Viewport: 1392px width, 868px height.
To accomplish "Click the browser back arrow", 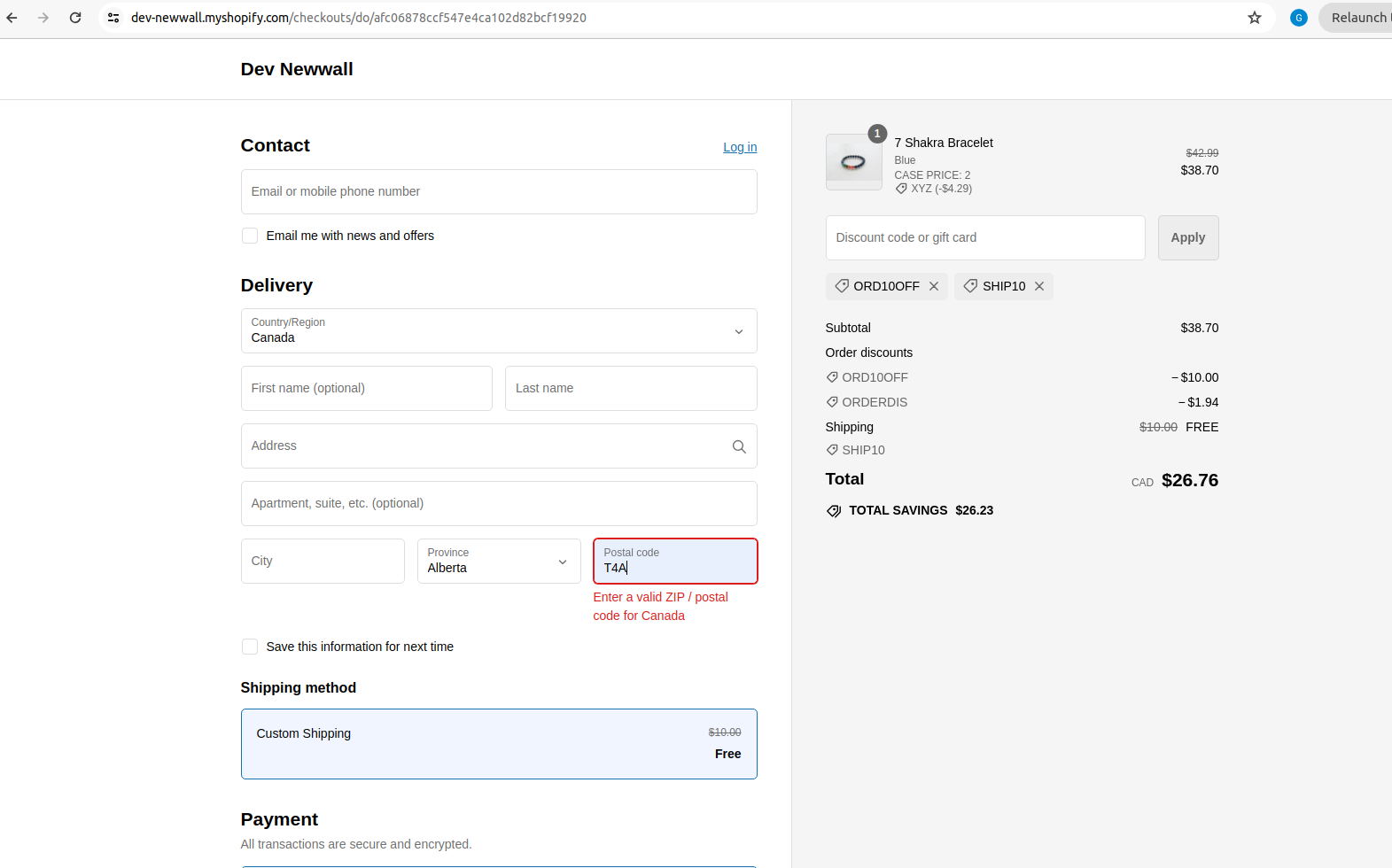I will 12,18.
